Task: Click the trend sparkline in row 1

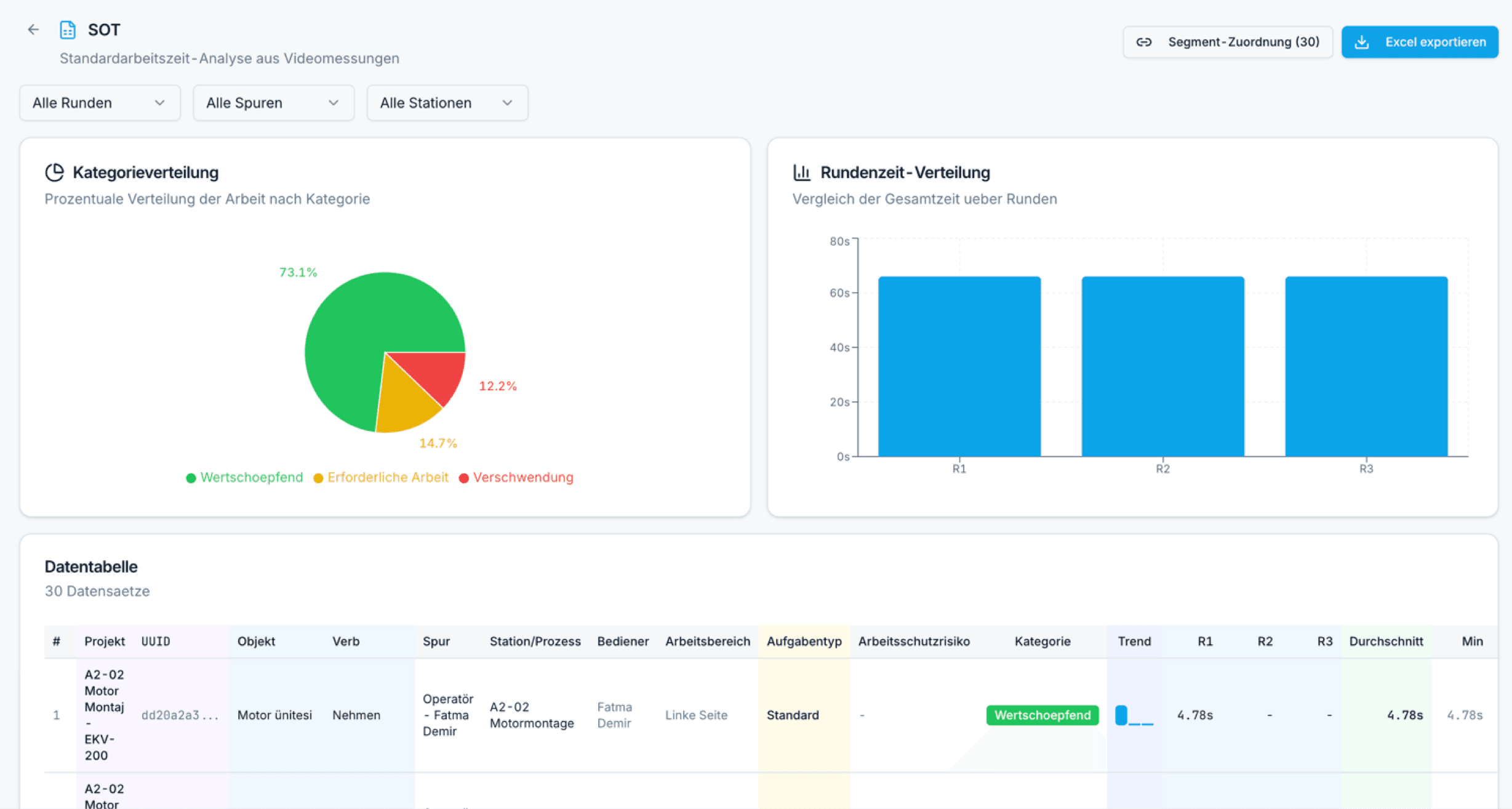Action: tap(1134, 715)
